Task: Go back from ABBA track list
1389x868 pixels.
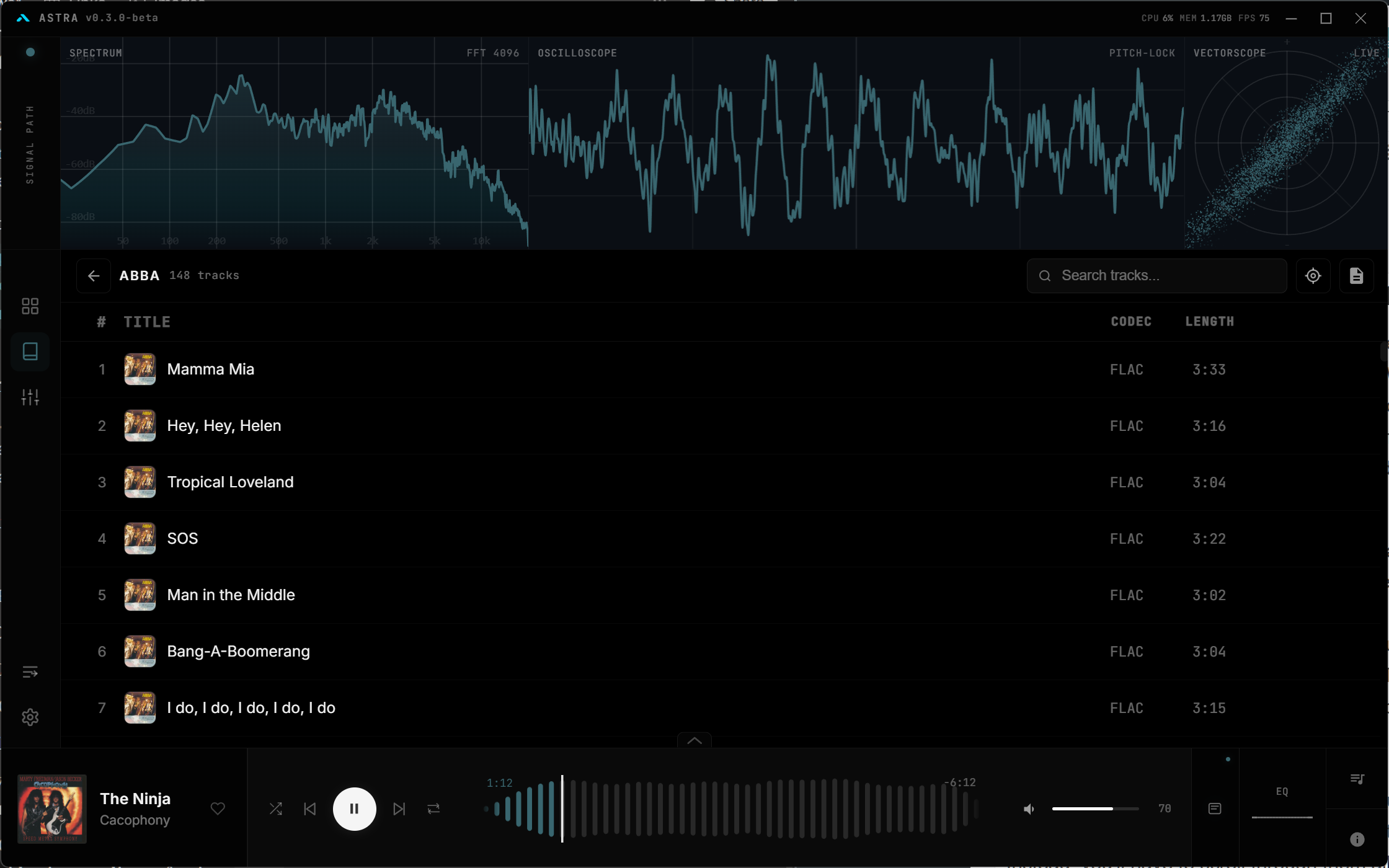Action: [x=94, y=276]
